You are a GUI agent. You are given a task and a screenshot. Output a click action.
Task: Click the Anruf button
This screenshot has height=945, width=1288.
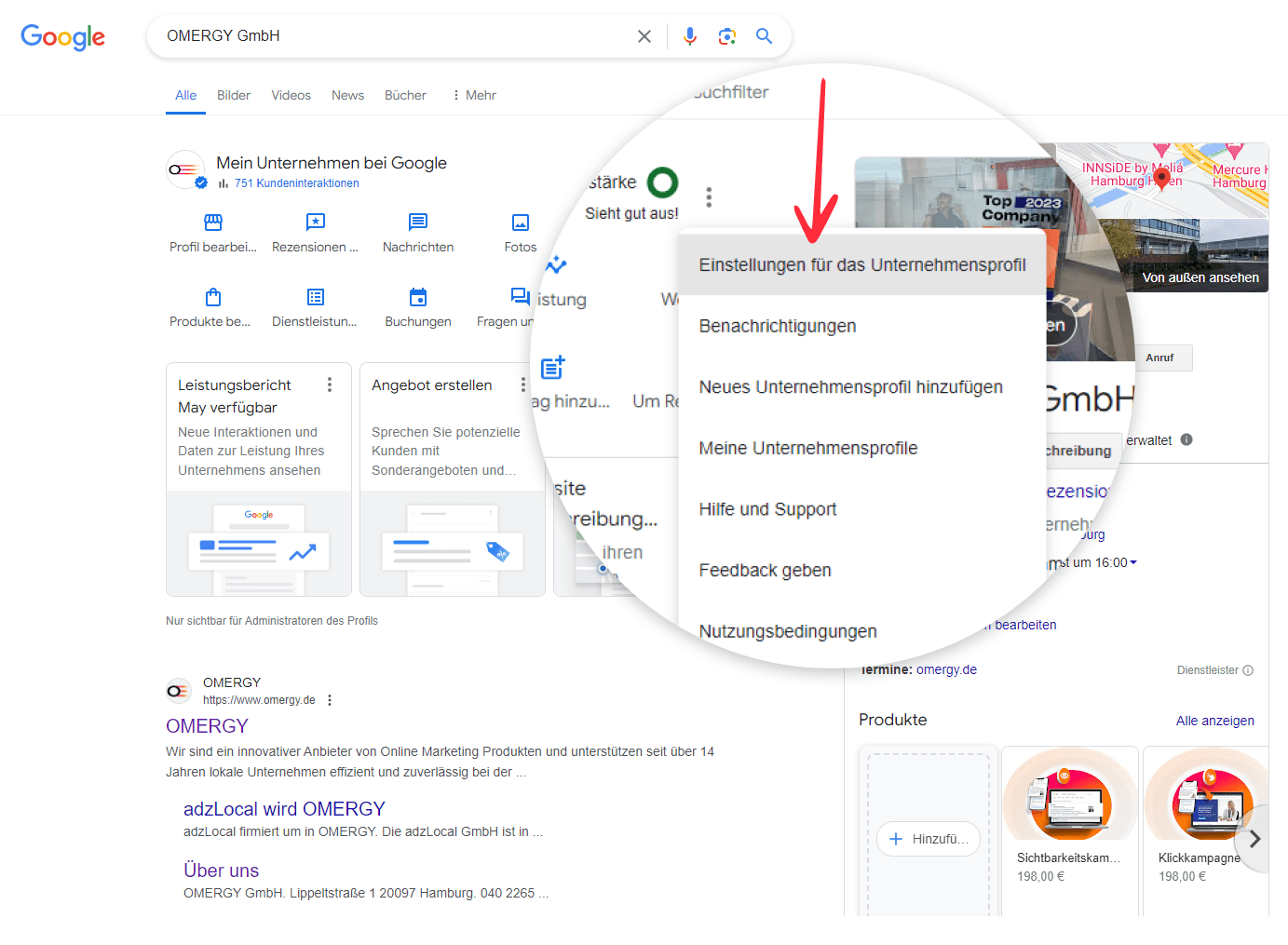pyautogui.click(x=1159, y=358)
